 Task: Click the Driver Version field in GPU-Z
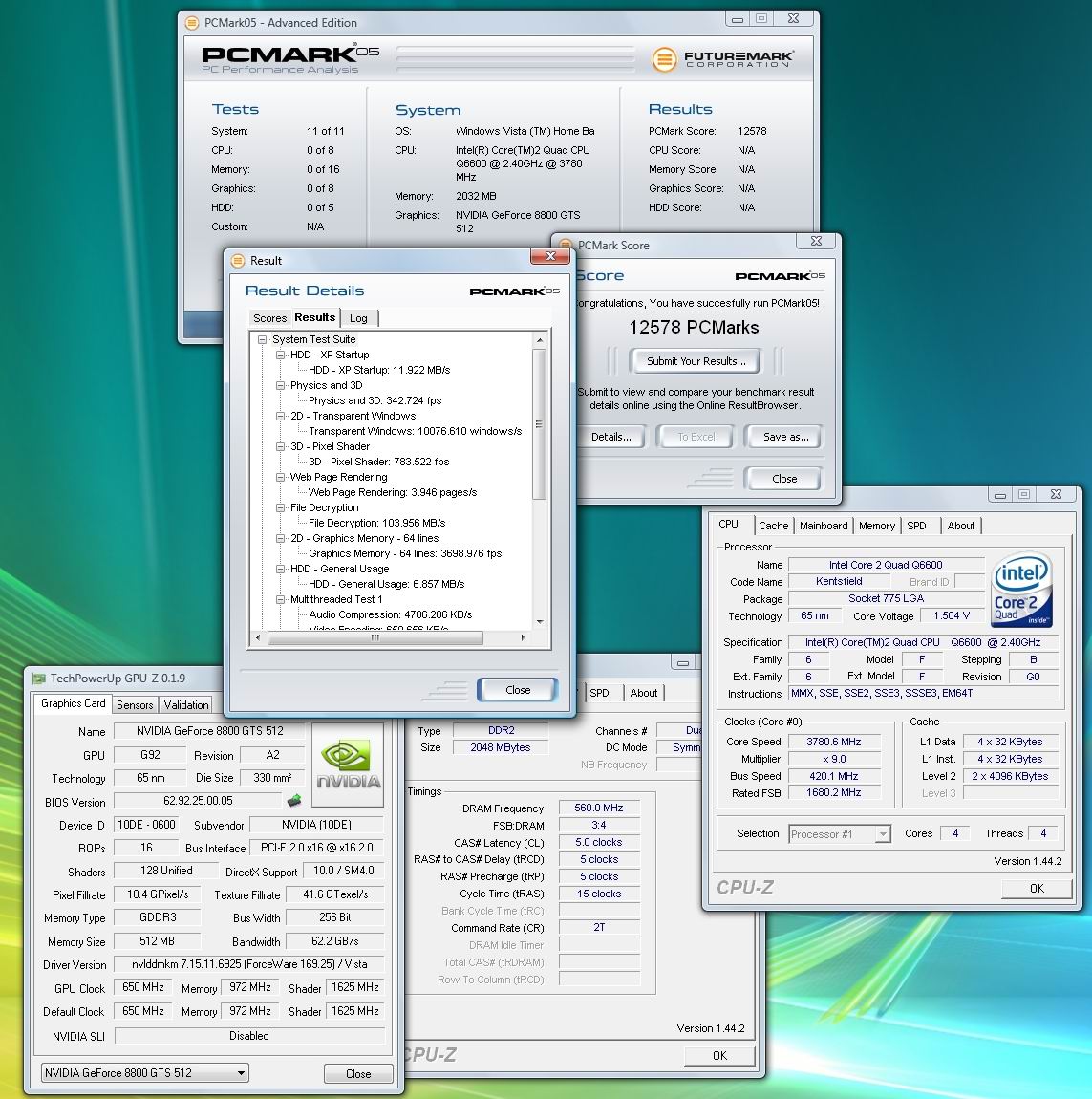(x=248, y=964)
